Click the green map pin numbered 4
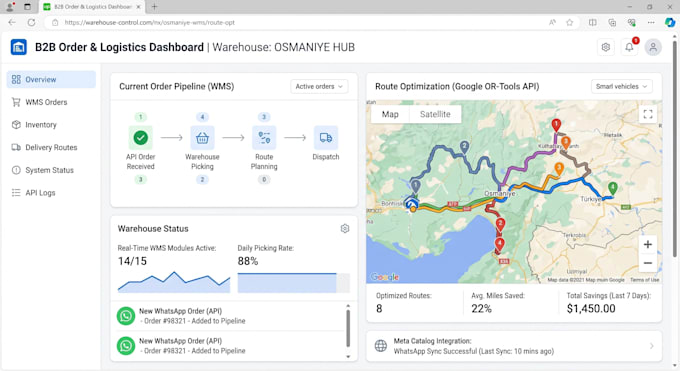 pyautogui.click(x=612, y=188)
